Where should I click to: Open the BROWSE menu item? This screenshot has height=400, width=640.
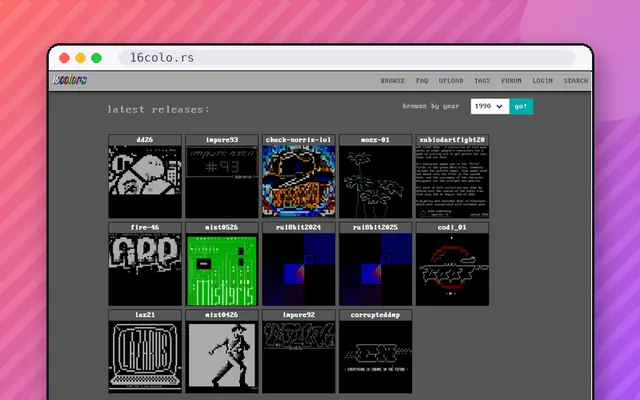coord(393,81)
